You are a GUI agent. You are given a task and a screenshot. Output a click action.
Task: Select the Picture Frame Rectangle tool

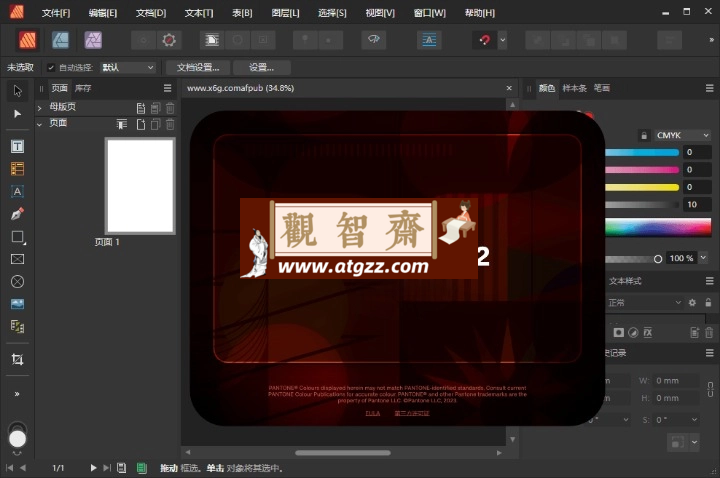[17, 259]
